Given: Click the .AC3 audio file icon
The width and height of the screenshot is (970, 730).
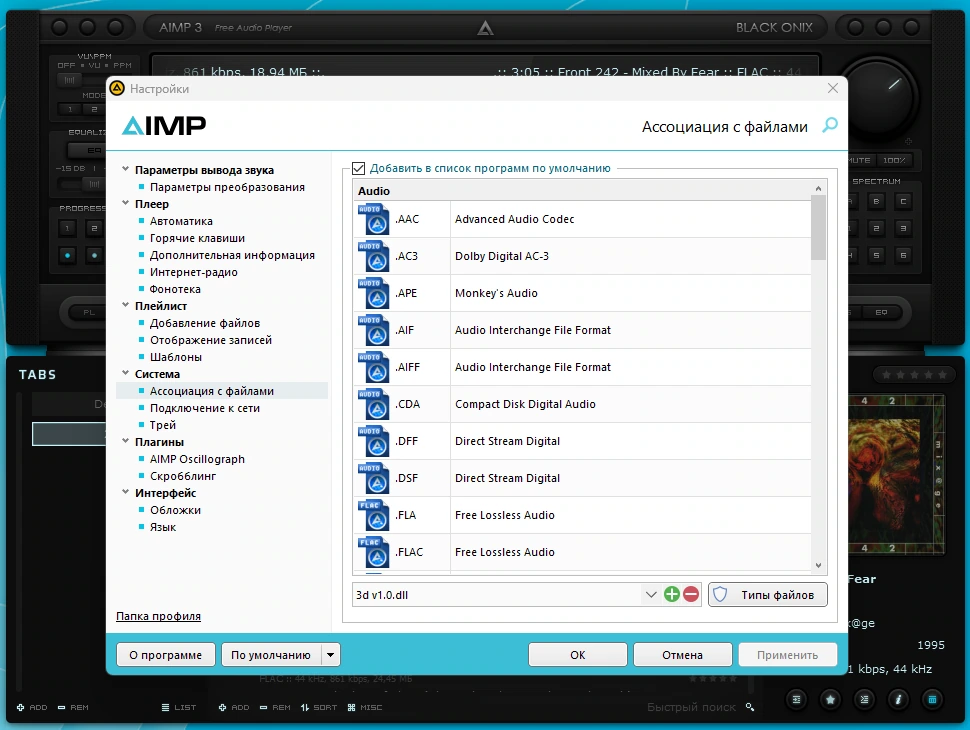Looking at the screenshot, I should pos(373,256).
